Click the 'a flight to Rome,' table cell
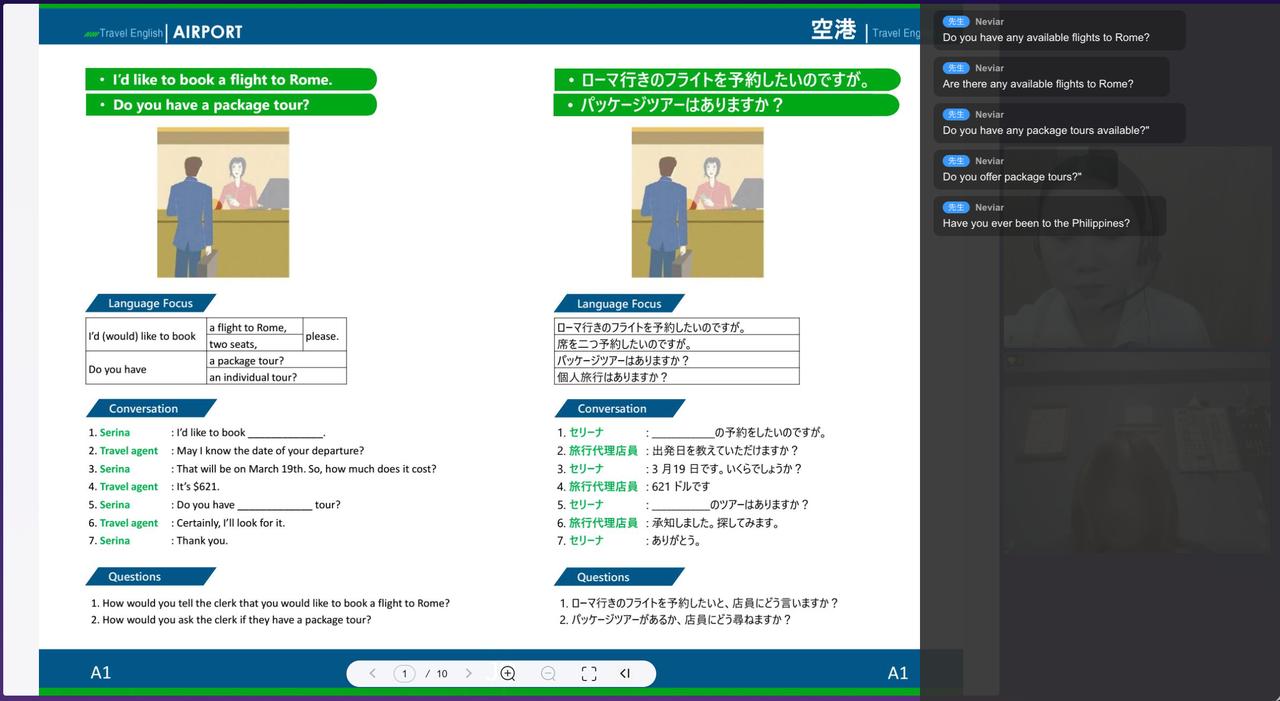 point(254,327)
